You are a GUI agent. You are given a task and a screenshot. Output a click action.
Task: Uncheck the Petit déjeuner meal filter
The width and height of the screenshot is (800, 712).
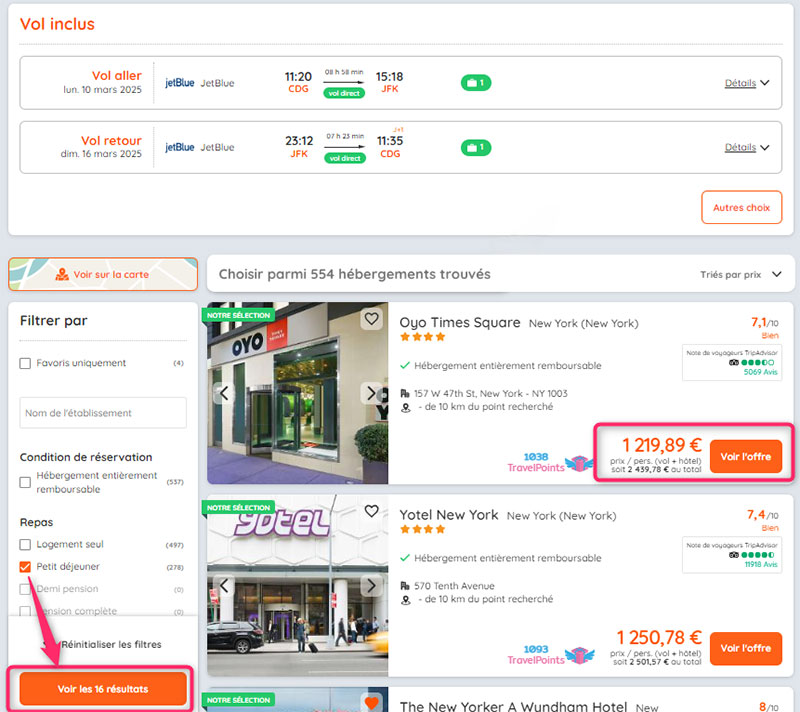26,567
